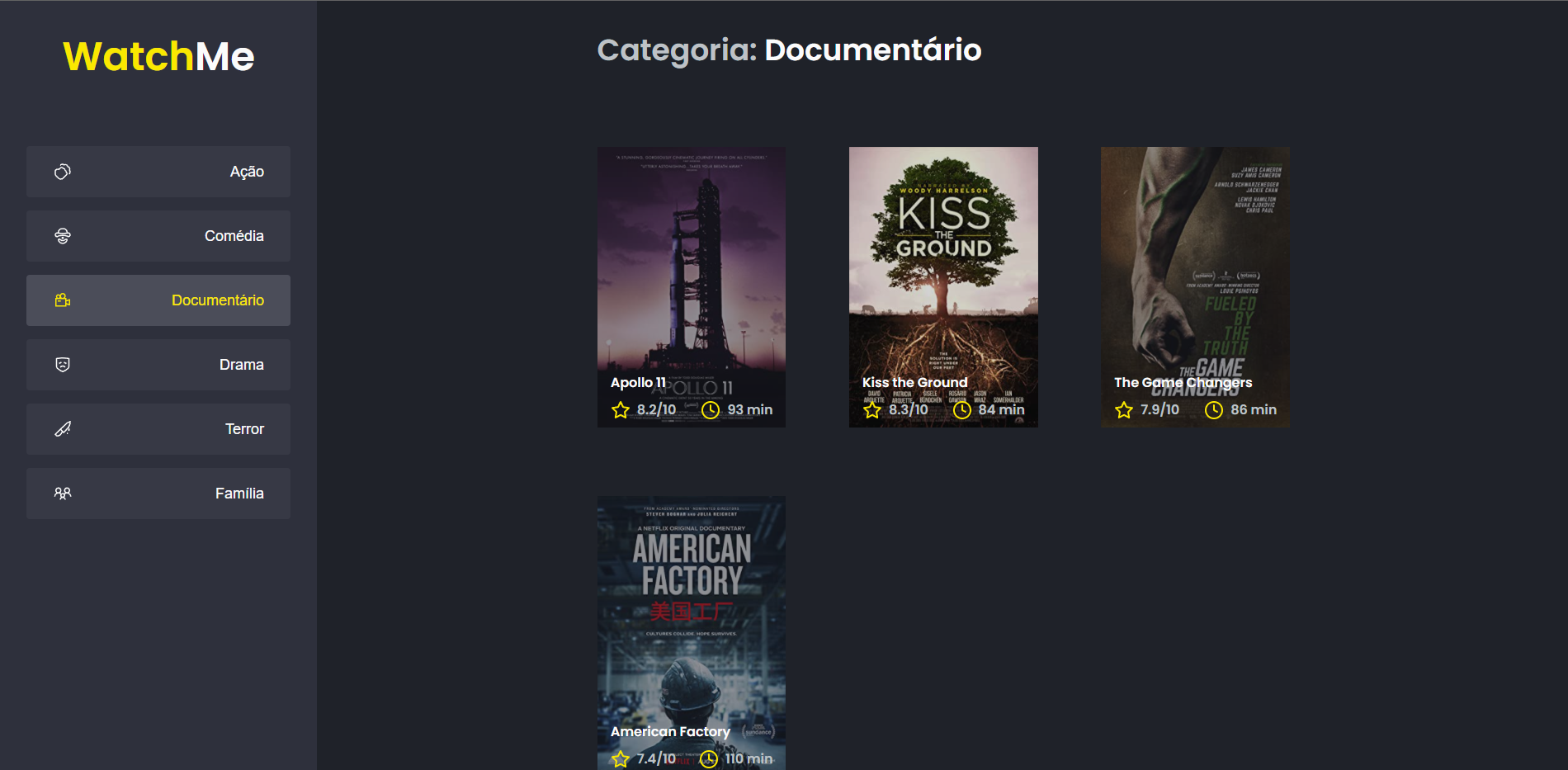Click the Família people icon
Viewport: 1568px width, 770px height.
coord(63,494)
